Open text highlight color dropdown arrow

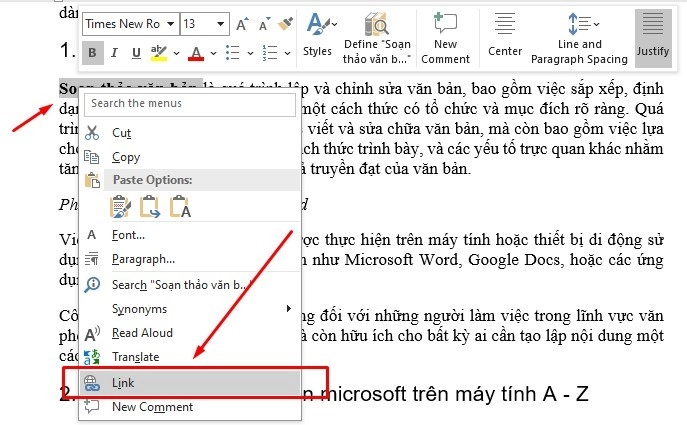click(x=176, y=53)
